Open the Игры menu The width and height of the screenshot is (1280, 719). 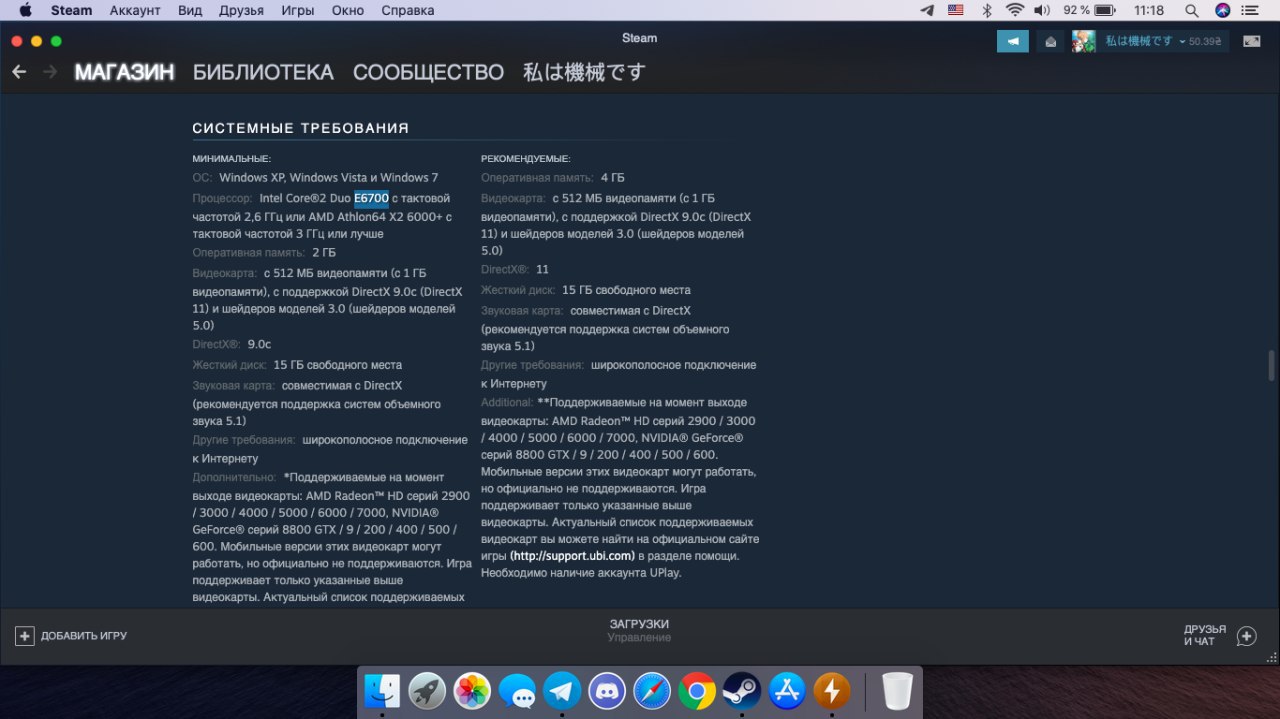(298, 10)
